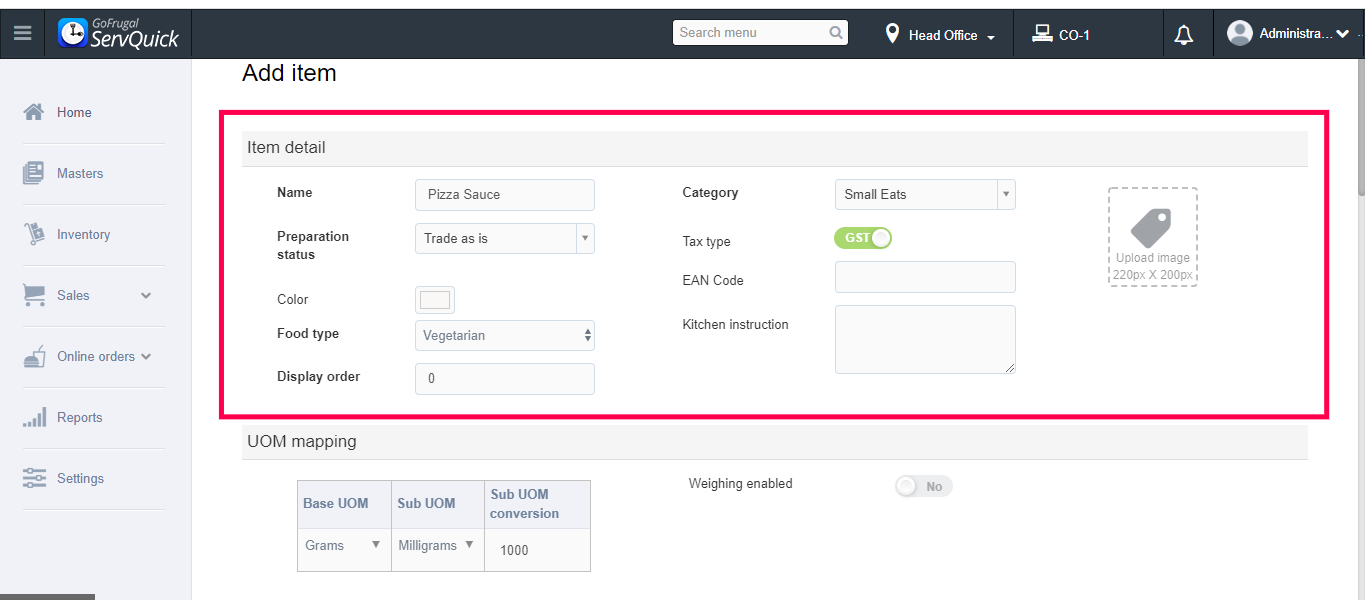Expand the Sales sidebar menu
1365x600 pixels.
(146, 296)
